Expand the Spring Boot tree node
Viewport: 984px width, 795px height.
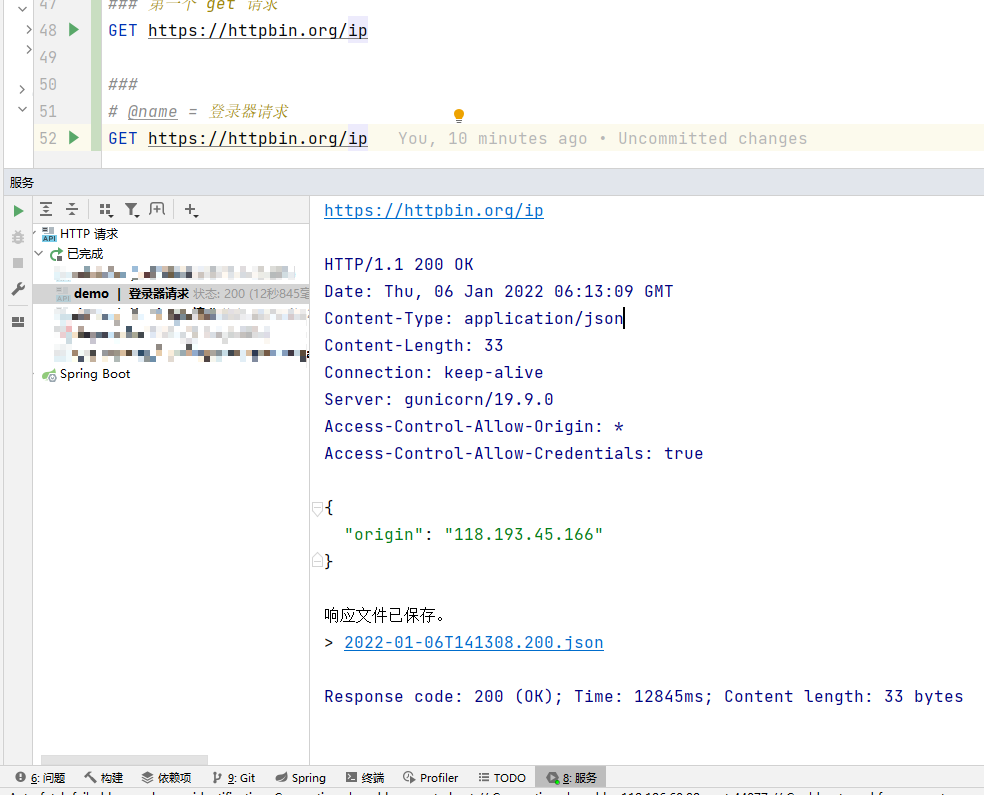(35, 374)
